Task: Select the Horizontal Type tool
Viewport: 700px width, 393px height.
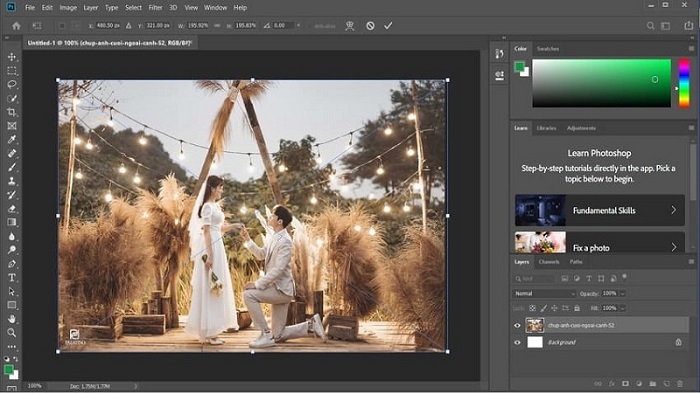Action: click(12, 278)
